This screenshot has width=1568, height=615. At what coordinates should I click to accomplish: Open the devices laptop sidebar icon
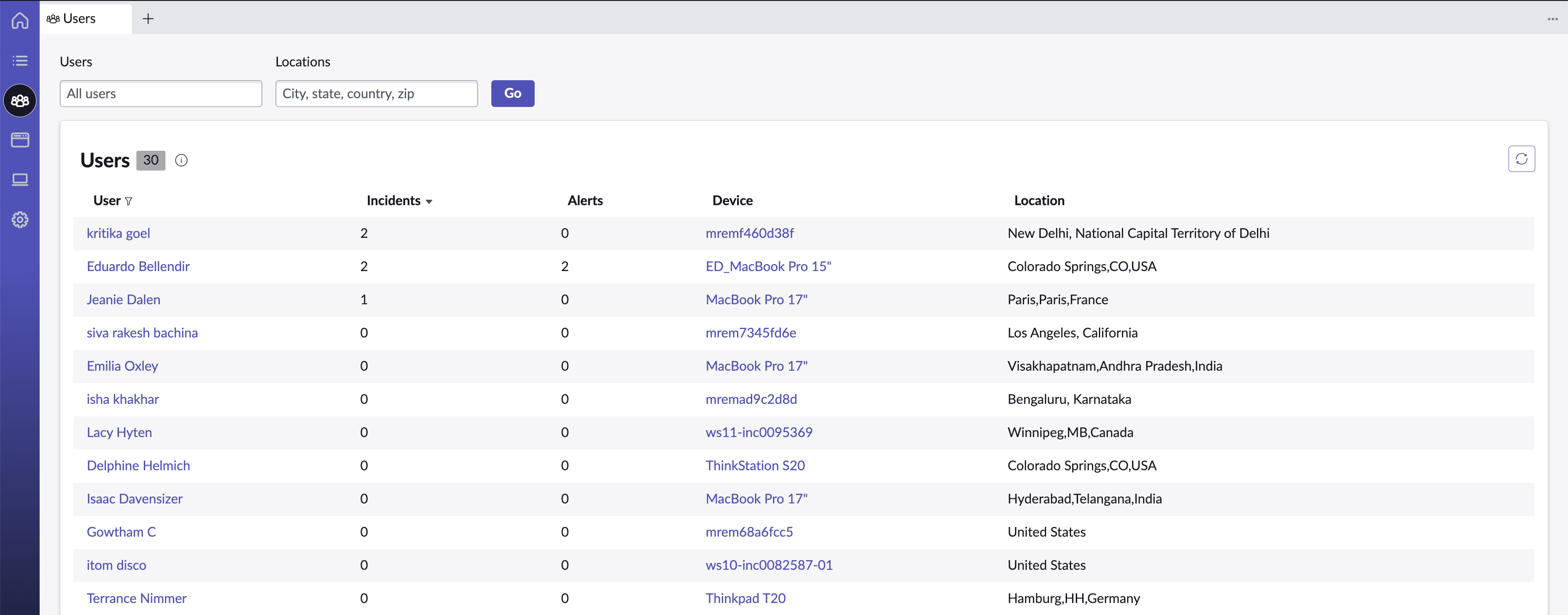(20, 180)
